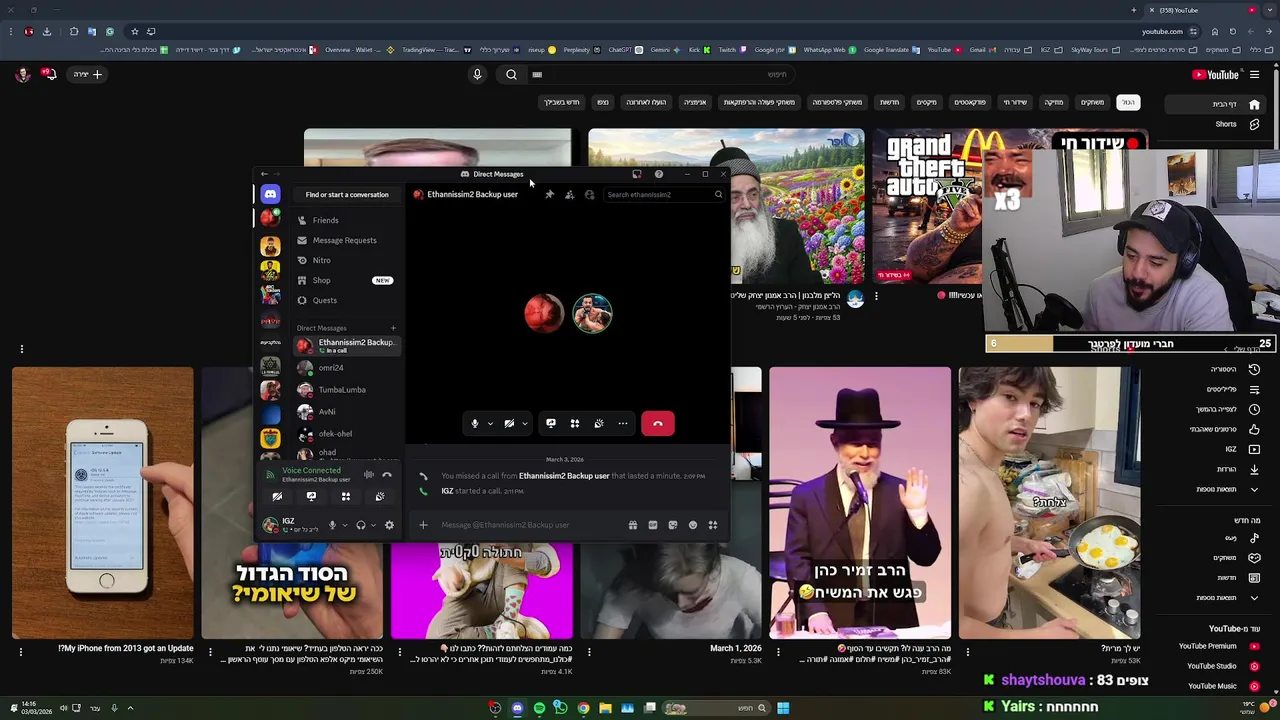Open File Explorer from the taskbar
The width and height of the screenshot is (1280, 720).
click(x=605, y=708)
